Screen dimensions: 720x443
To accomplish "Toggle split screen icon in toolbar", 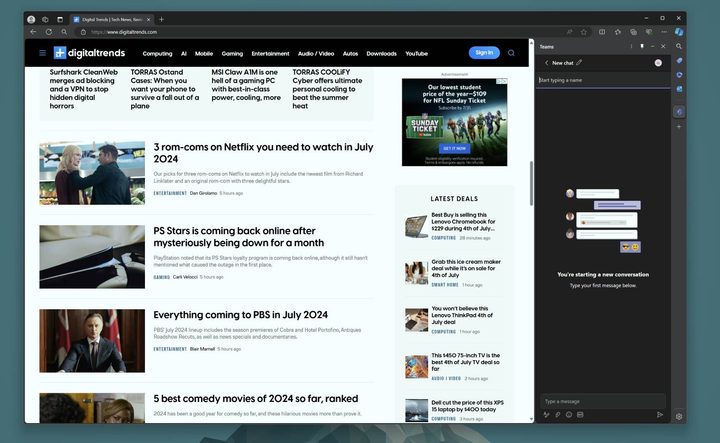I will (602, 32).
